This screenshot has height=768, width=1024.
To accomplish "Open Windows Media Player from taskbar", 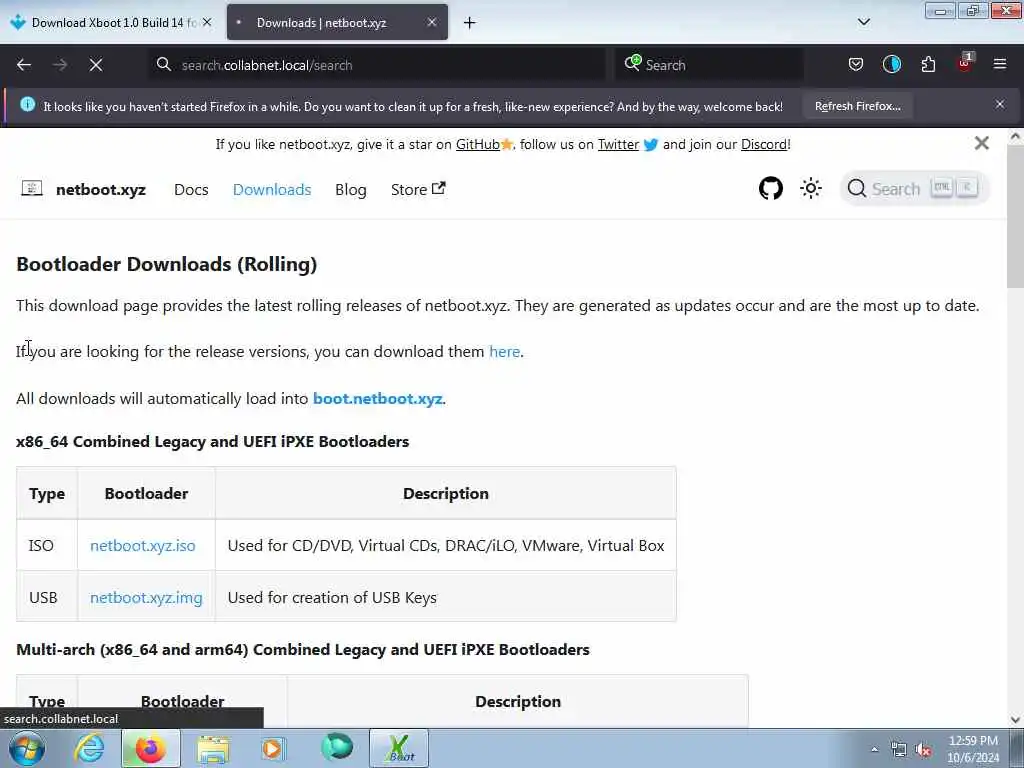I will tap(273, 748).
